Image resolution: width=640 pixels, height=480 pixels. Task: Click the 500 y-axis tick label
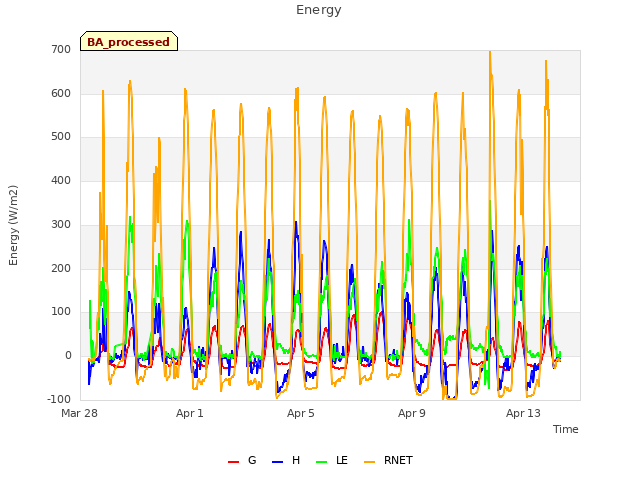pos(61,137)
